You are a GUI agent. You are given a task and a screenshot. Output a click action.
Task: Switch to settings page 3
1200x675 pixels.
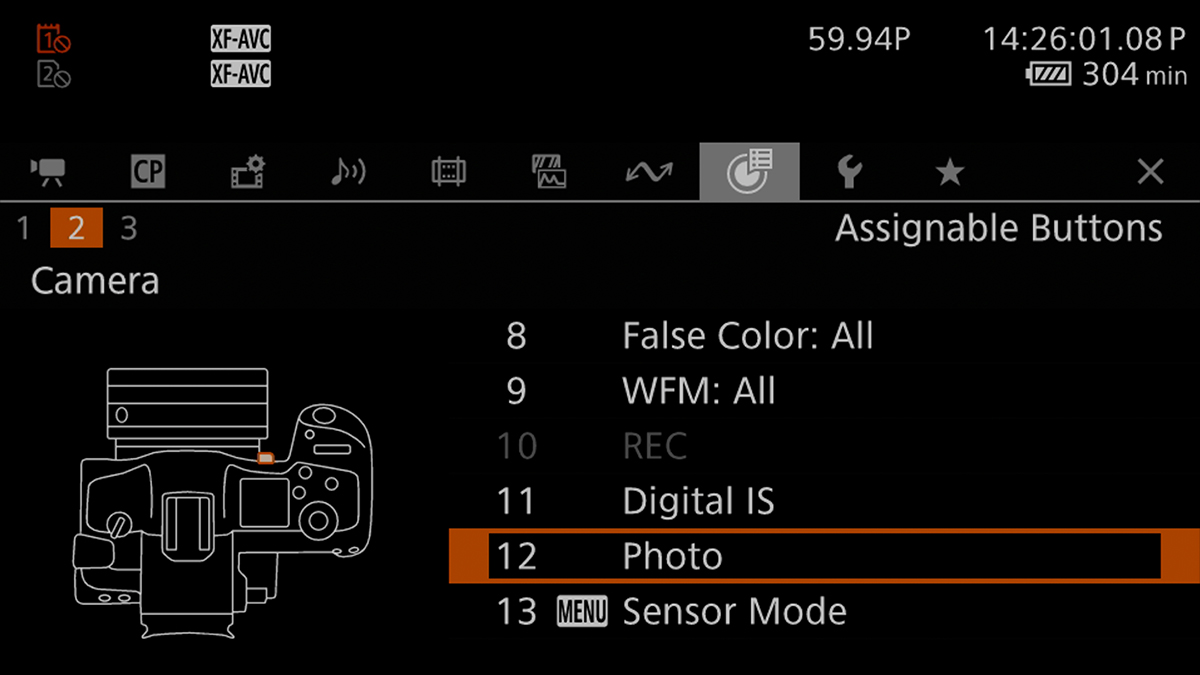click(128, 227)
